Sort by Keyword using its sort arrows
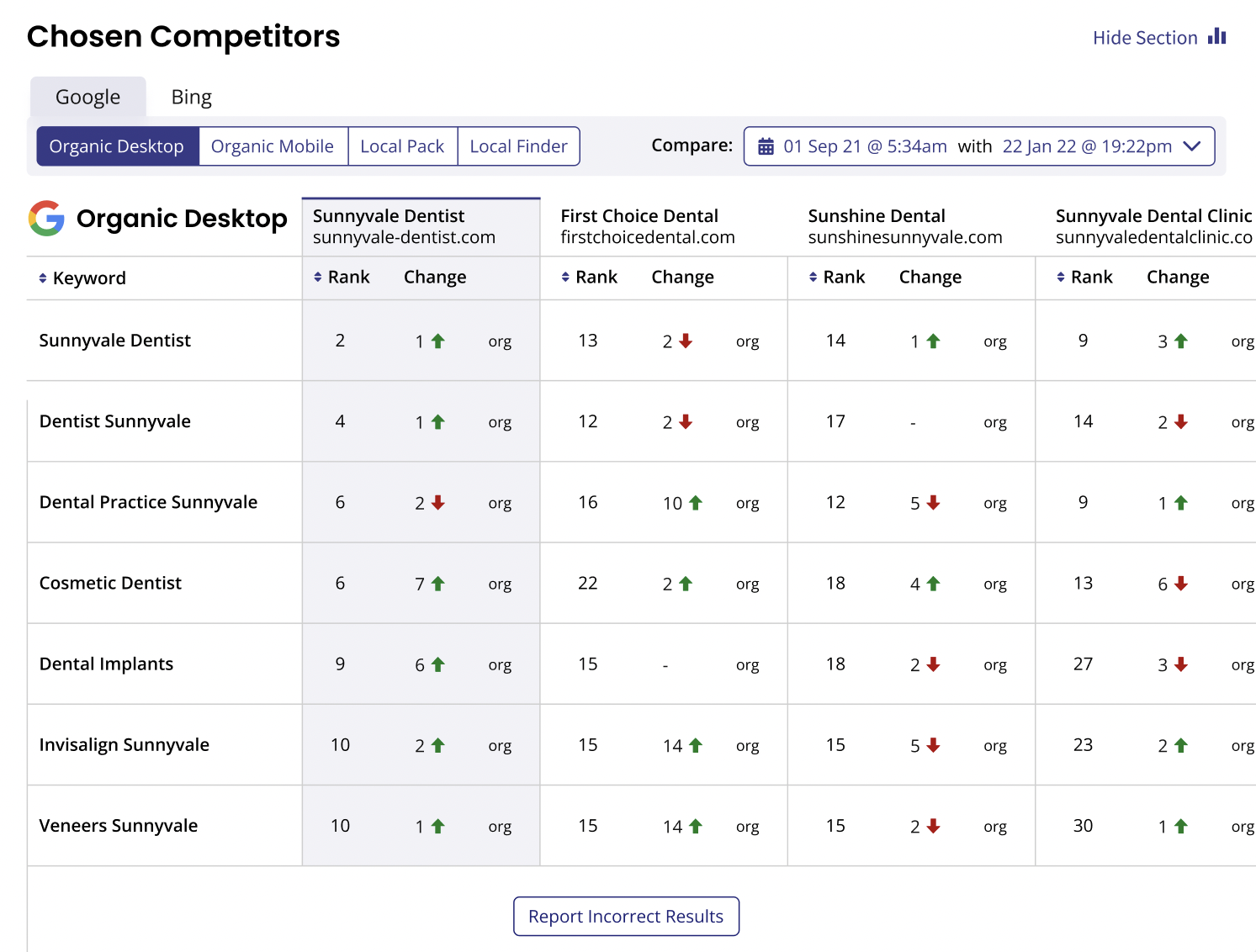 [43, 278]
